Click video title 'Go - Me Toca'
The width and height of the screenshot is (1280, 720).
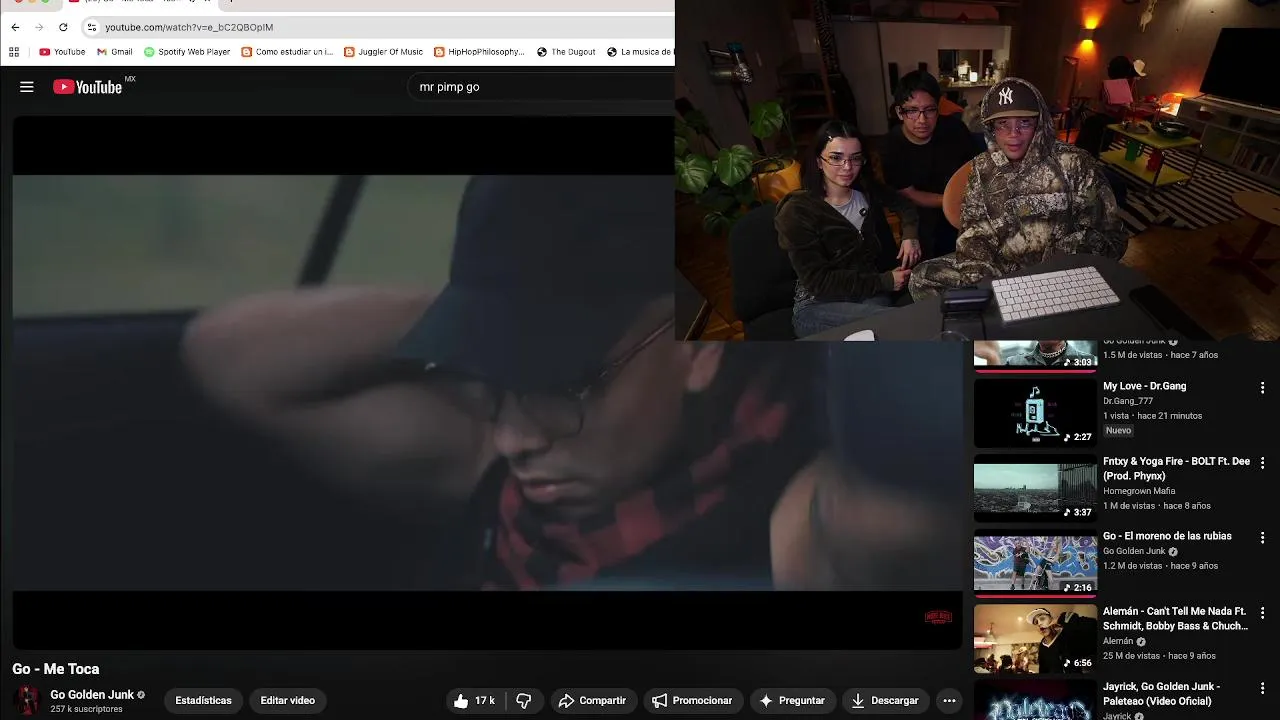(56, 669)
